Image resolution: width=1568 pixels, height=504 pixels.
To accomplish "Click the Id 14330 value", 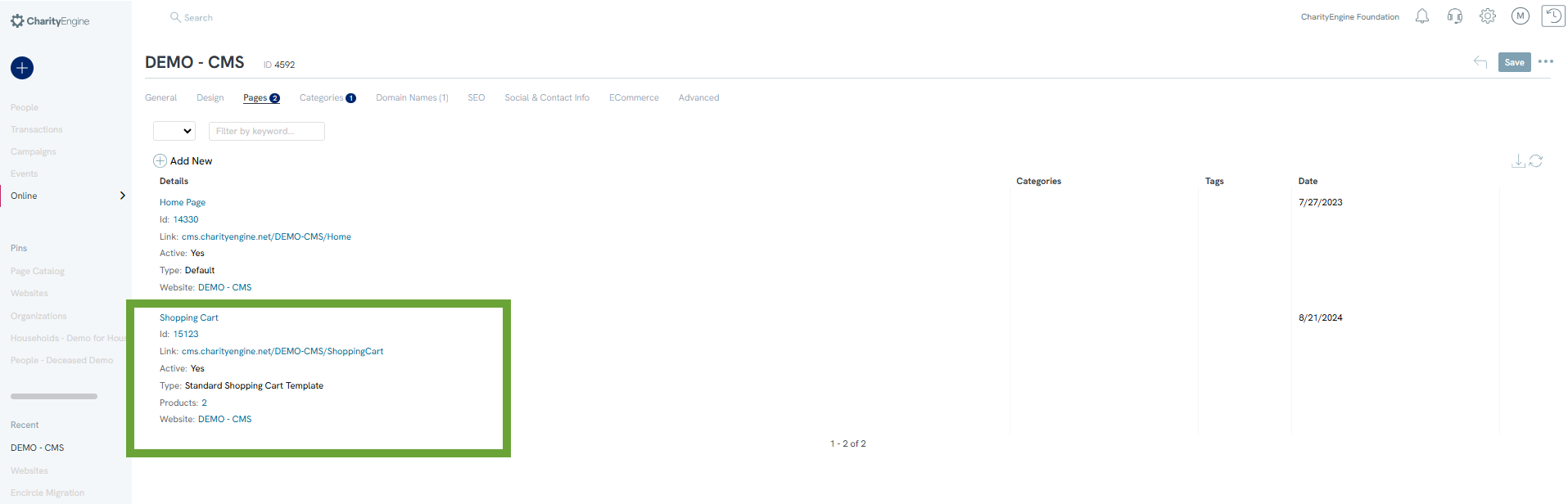I will click(186, 219).
